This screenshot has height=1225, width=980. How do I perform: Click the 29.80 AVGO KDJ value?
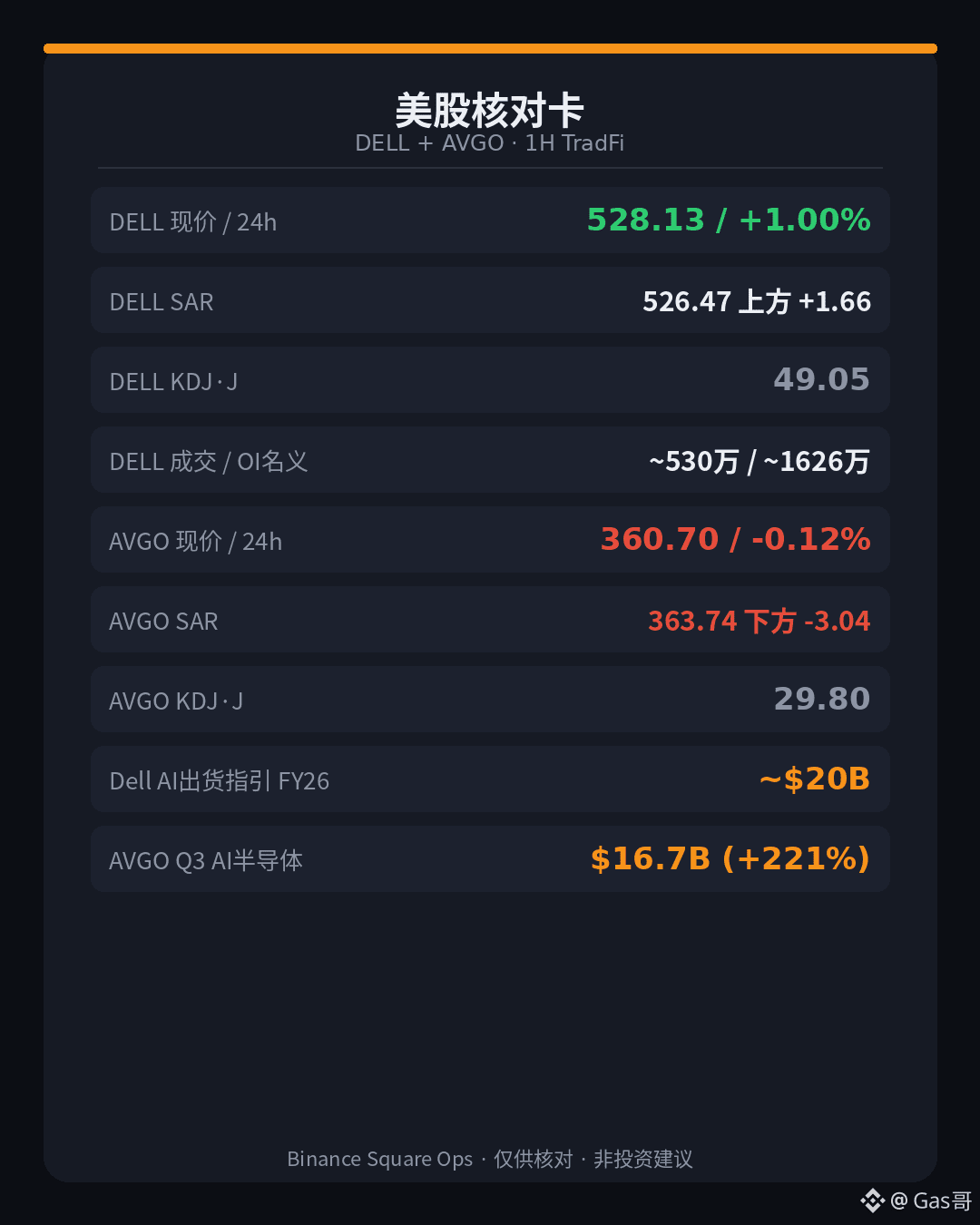[821, 700]
